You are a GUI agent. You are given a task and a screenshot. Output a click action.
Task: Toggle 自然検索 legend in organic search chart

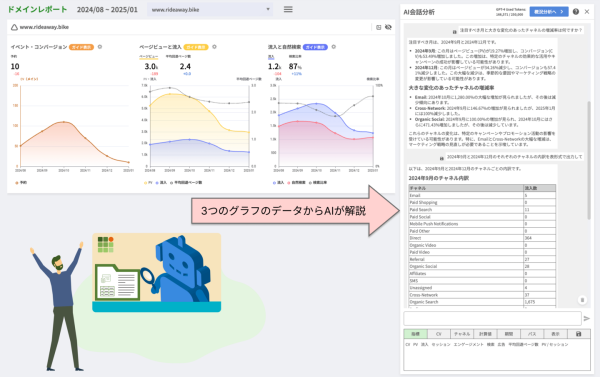[x=296, y=183]
